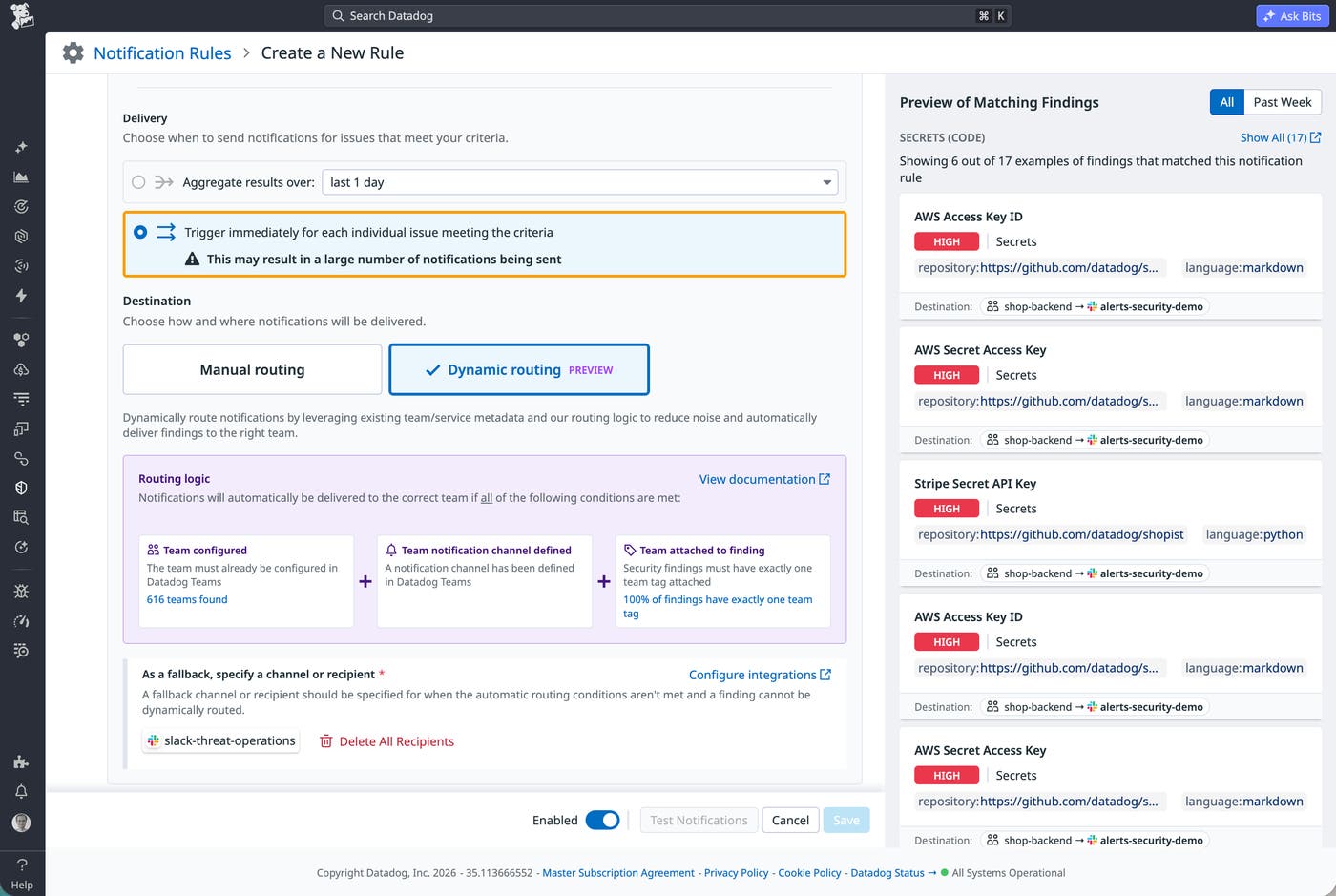The image size is (1336, 896).
Task: Open Configure integrations link
Action: pos(760,675)
